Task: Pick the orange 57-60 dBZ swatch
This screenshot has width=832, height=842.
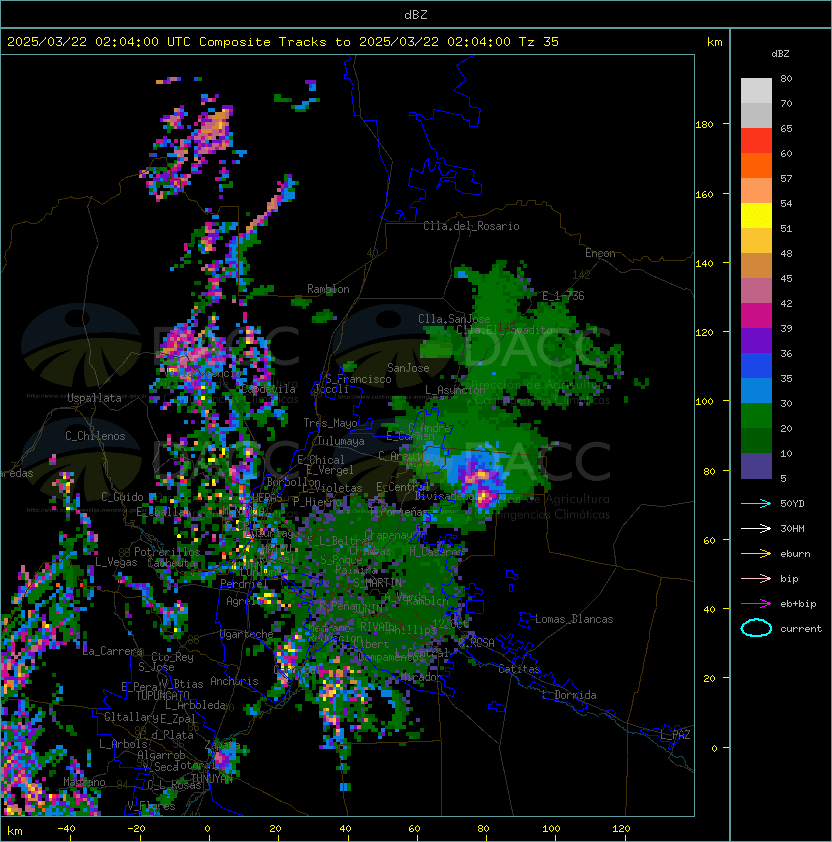Action: coord(756,165)
